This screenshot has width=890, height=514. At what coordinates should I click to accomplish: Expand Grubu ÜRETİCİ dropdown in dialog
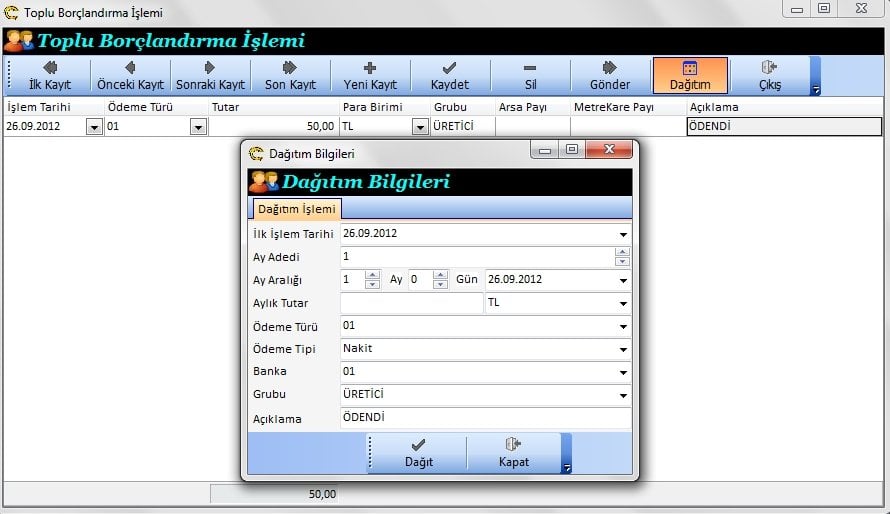623,395
